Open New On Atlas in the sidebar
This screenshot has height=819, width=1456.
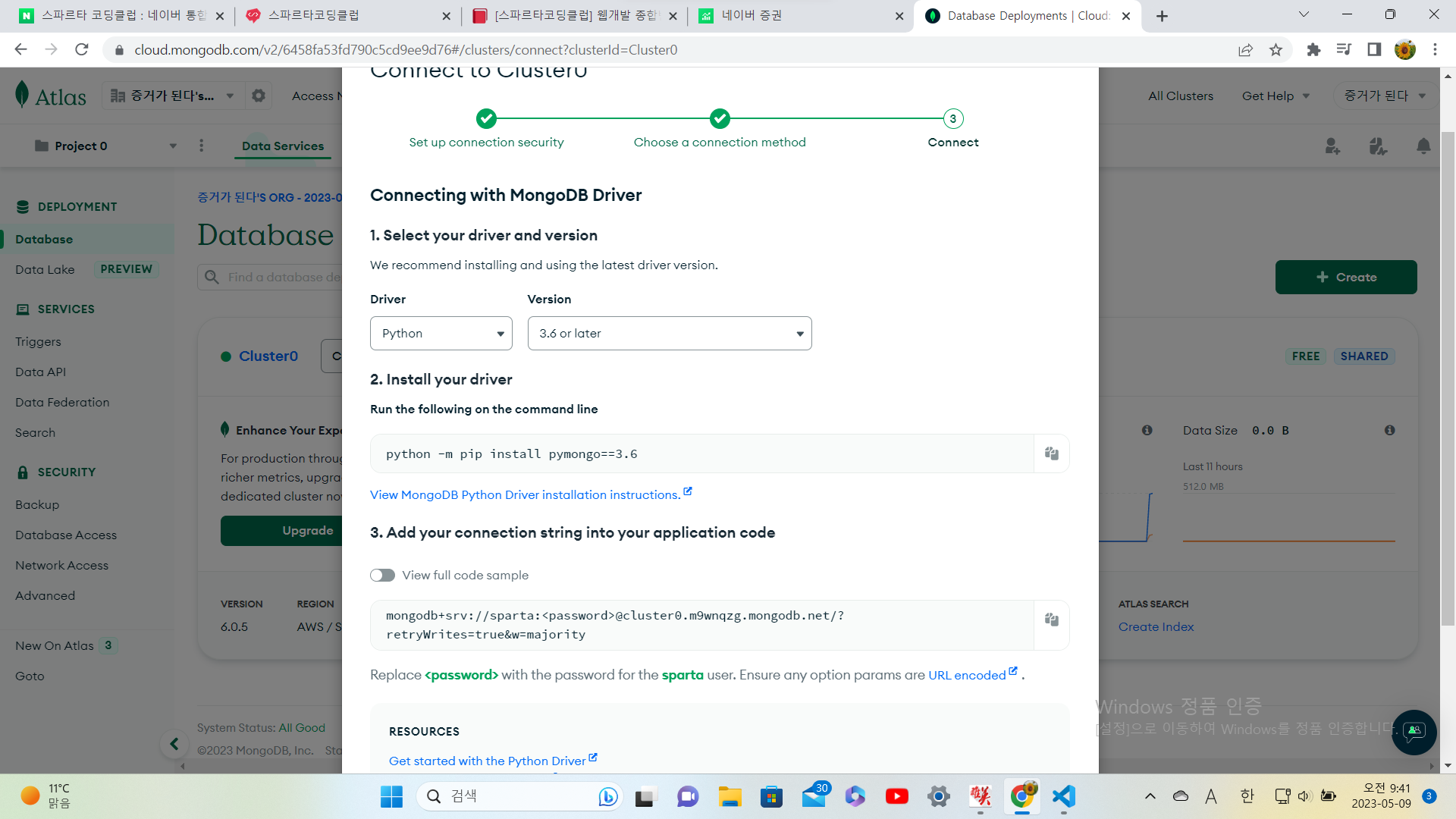click(55, 646)
